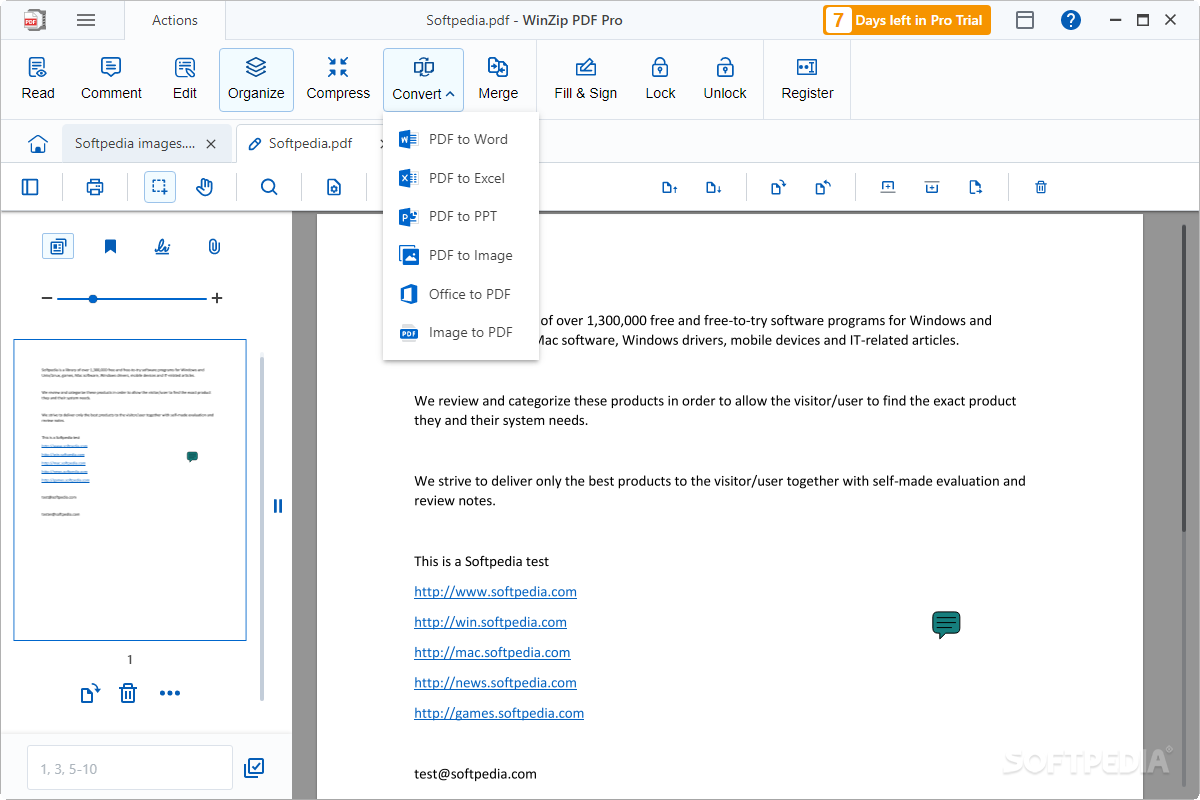
Task: Show the bookmarks panel
Action: click(110, 246)
